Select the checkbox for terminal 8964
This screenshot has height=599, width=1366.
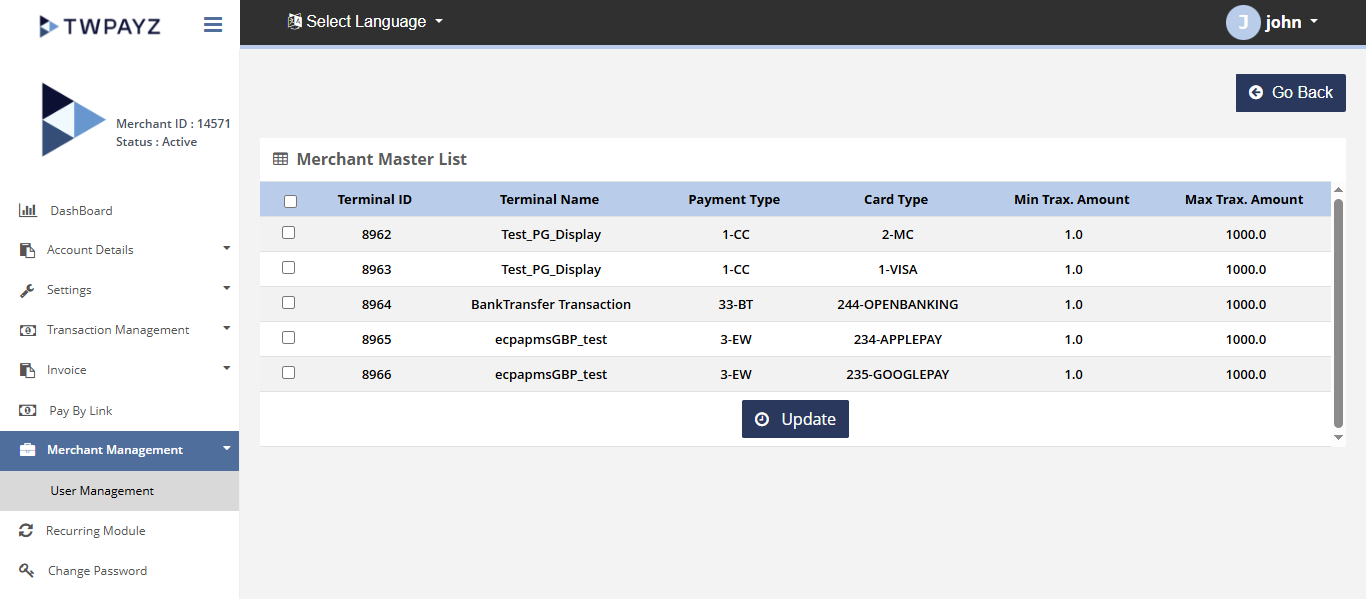click(x=289, y=302)
